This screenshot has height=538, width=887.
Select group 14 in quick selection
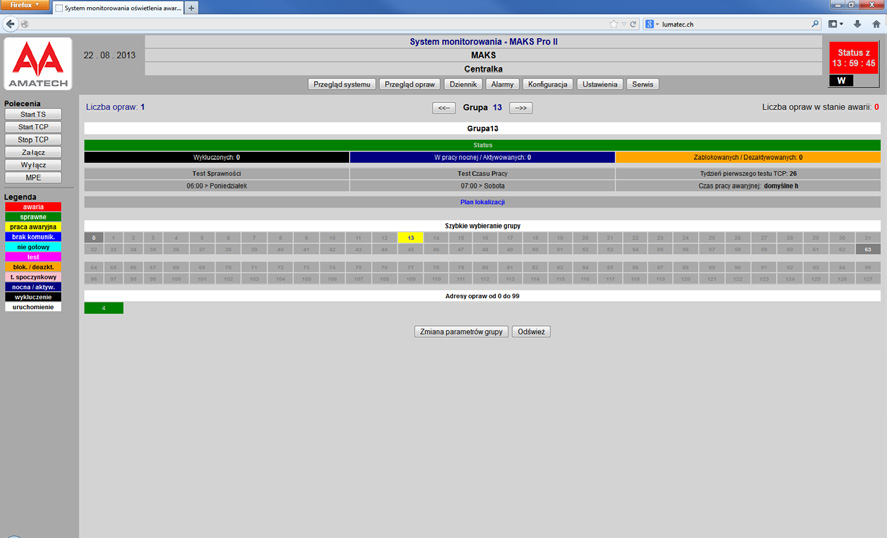tap(436, 238)
